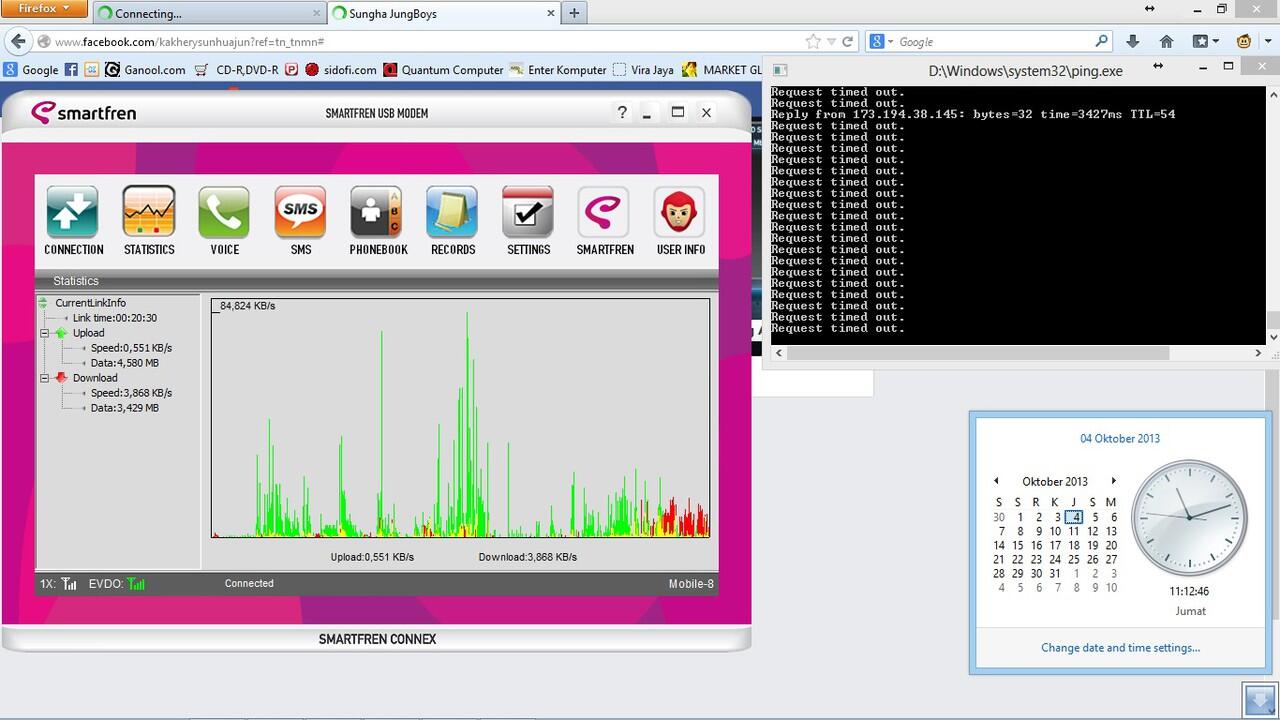Select the Link time:00:20:30 row
The width and height of the screenshot is (1280, 720).
click(114, 318)
